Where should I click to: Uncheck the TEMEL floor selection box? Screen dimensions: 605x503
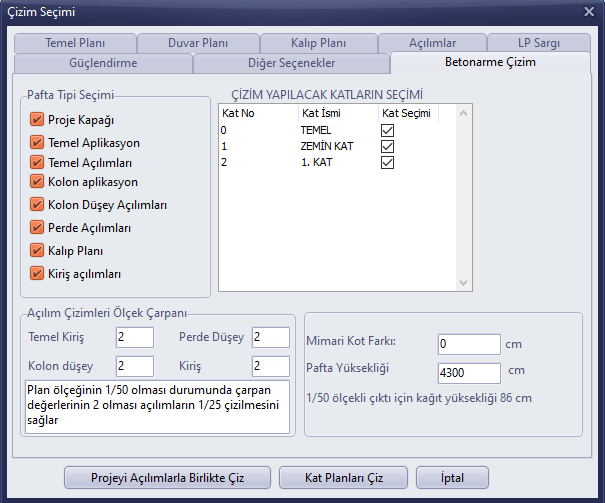[387, 130]
